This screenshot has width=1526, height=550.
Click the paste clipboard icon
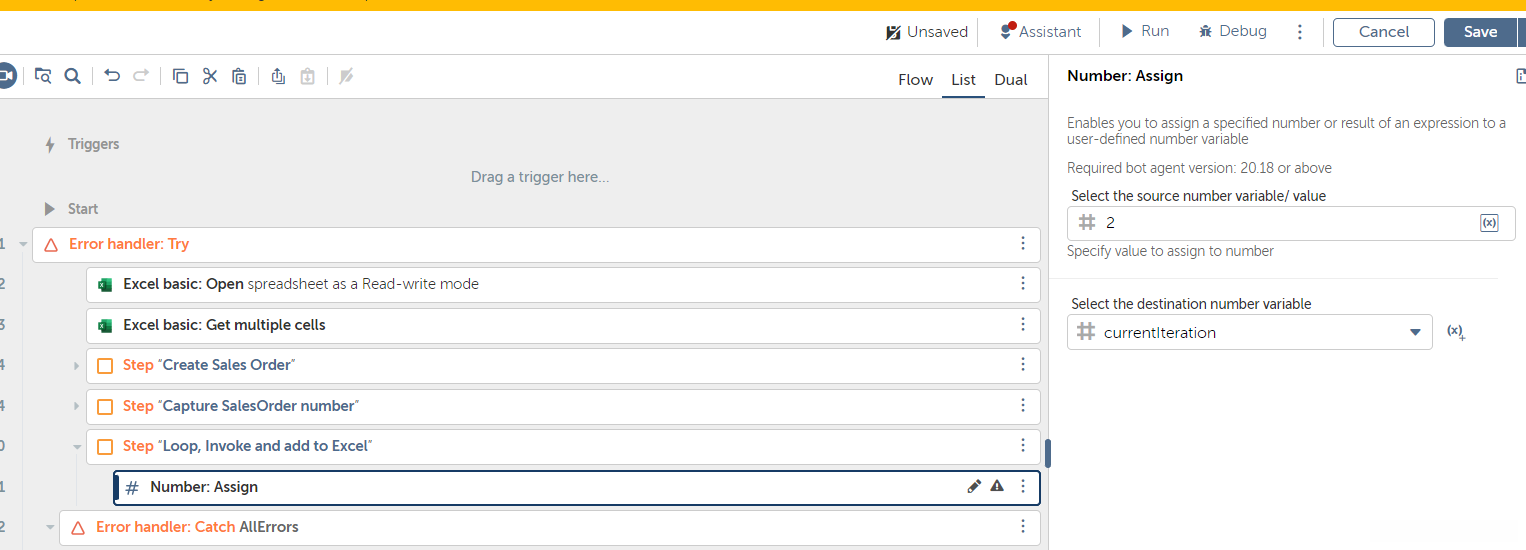tap(239, 76)
